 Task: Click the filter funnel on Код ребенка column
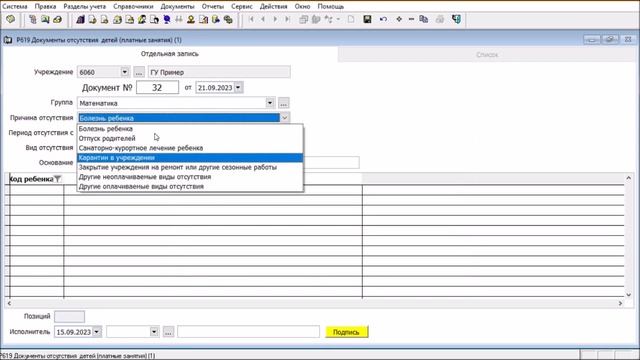(x=58, y=179)
